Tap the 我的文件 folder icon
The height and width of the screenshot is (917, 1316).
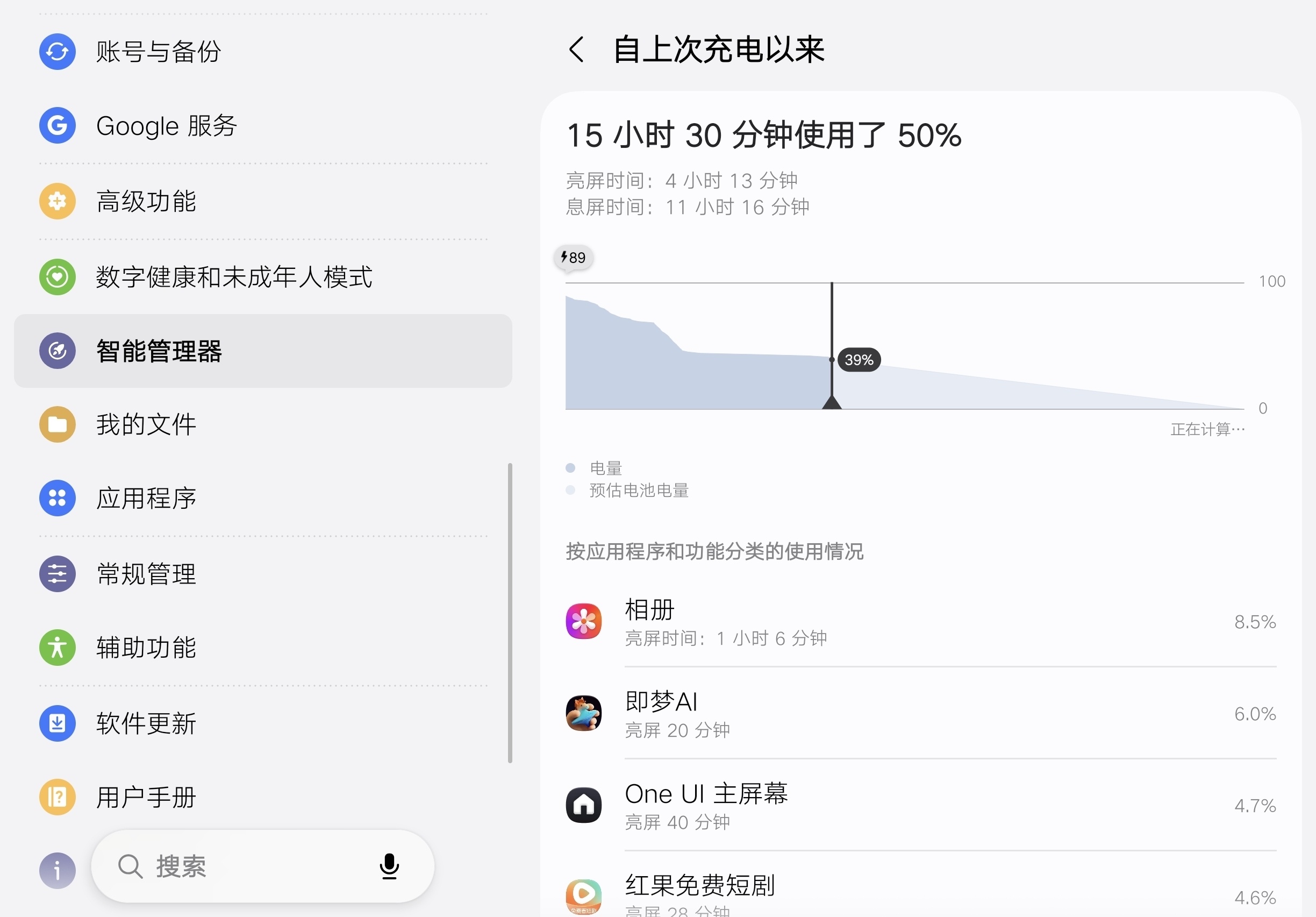tap(58, 424)
